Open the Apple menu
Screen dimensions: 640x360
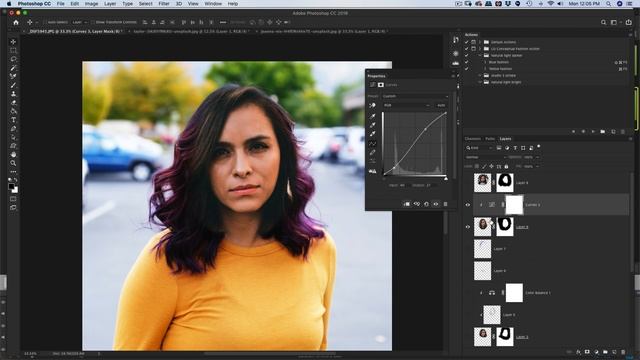(x=9, y=4)
